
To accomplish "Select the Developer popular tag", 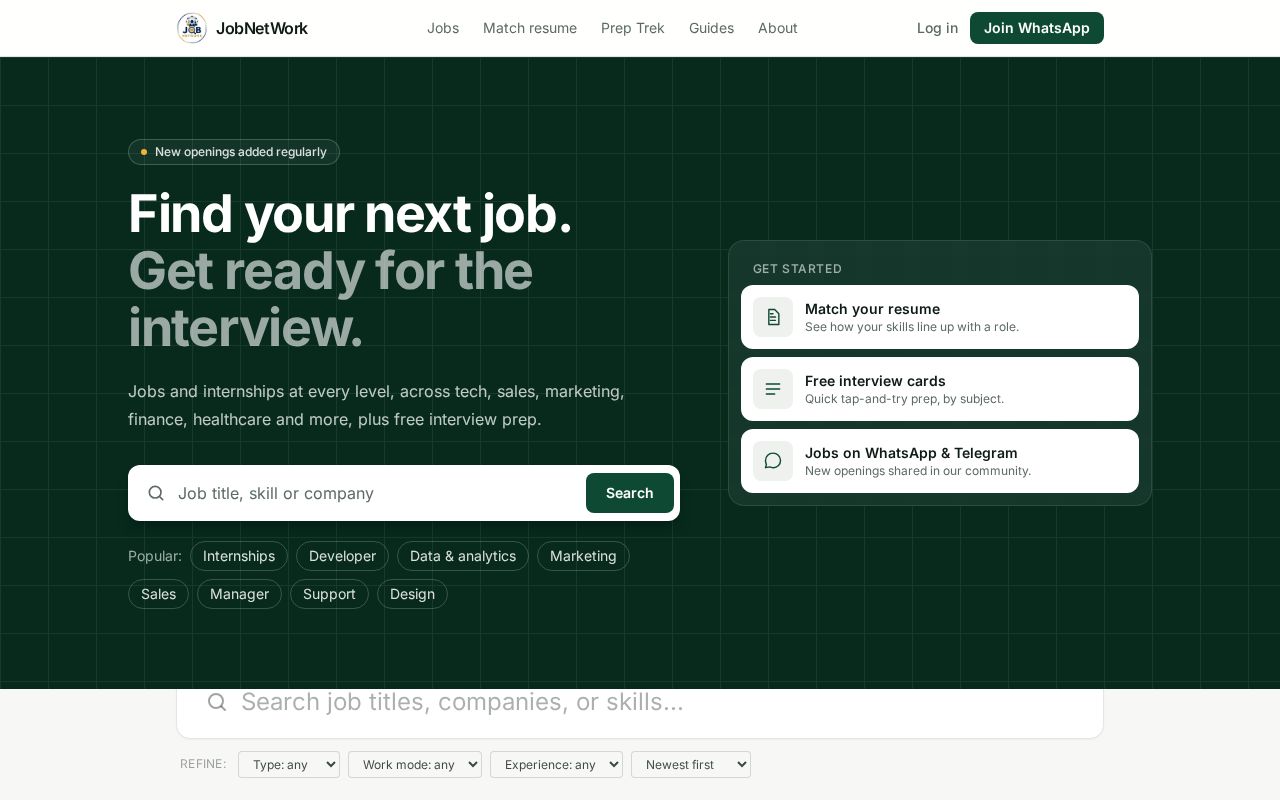I will [x=342, y=556].
